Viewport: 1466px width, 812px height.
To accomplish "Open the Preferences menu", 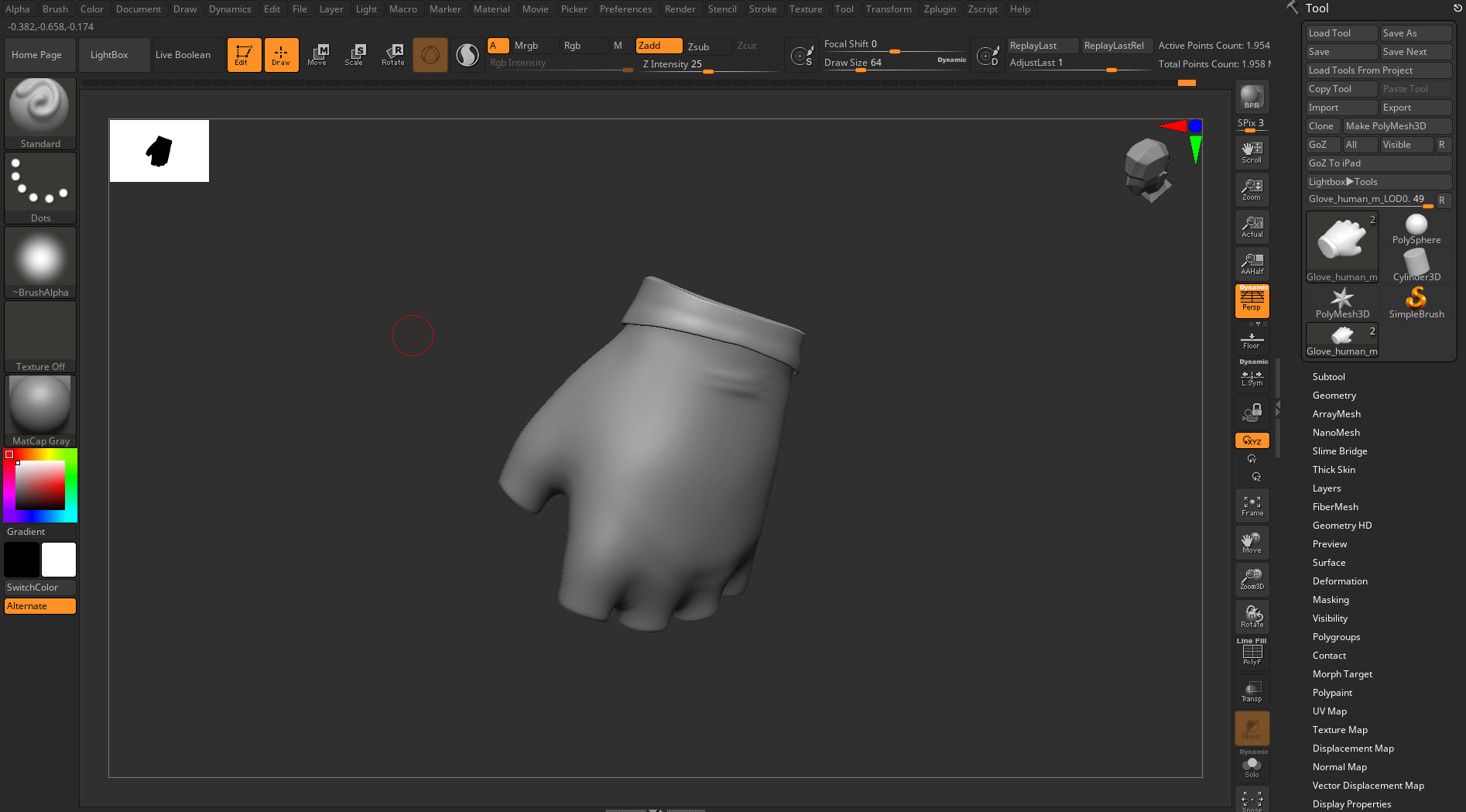I will point(625,9).
